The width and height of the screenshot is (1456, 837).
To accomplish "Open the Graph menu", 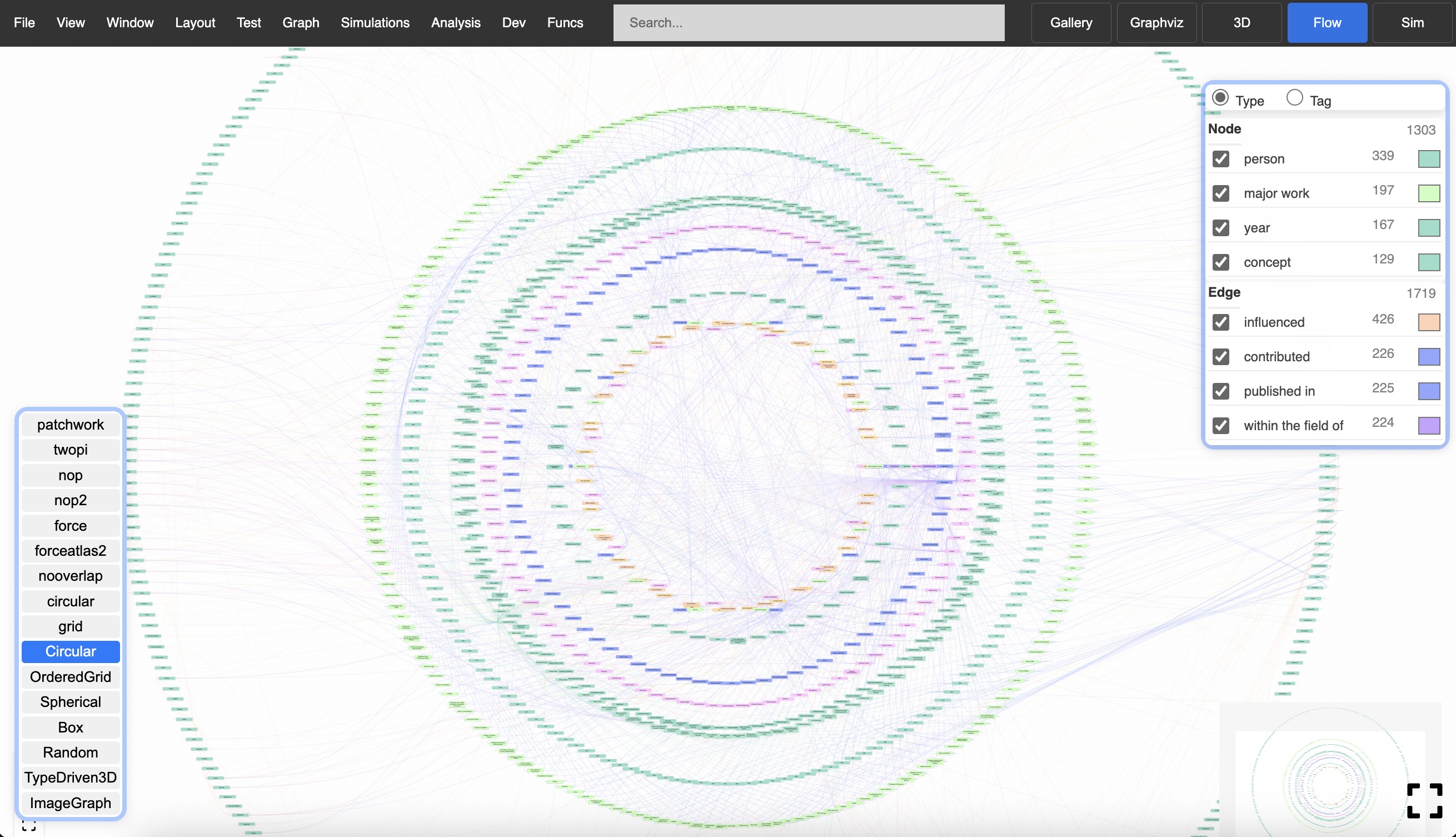I will click(301, 22).
